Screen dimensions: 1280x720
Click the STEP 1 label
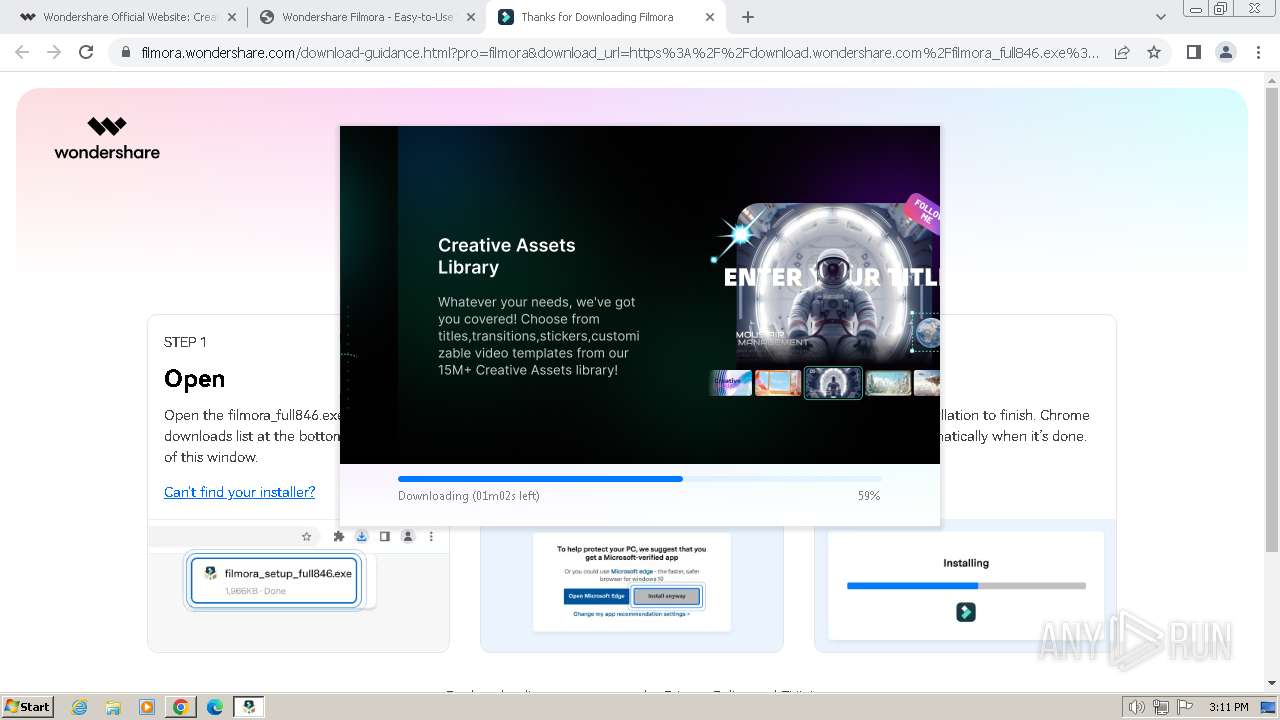click(185, 342)
